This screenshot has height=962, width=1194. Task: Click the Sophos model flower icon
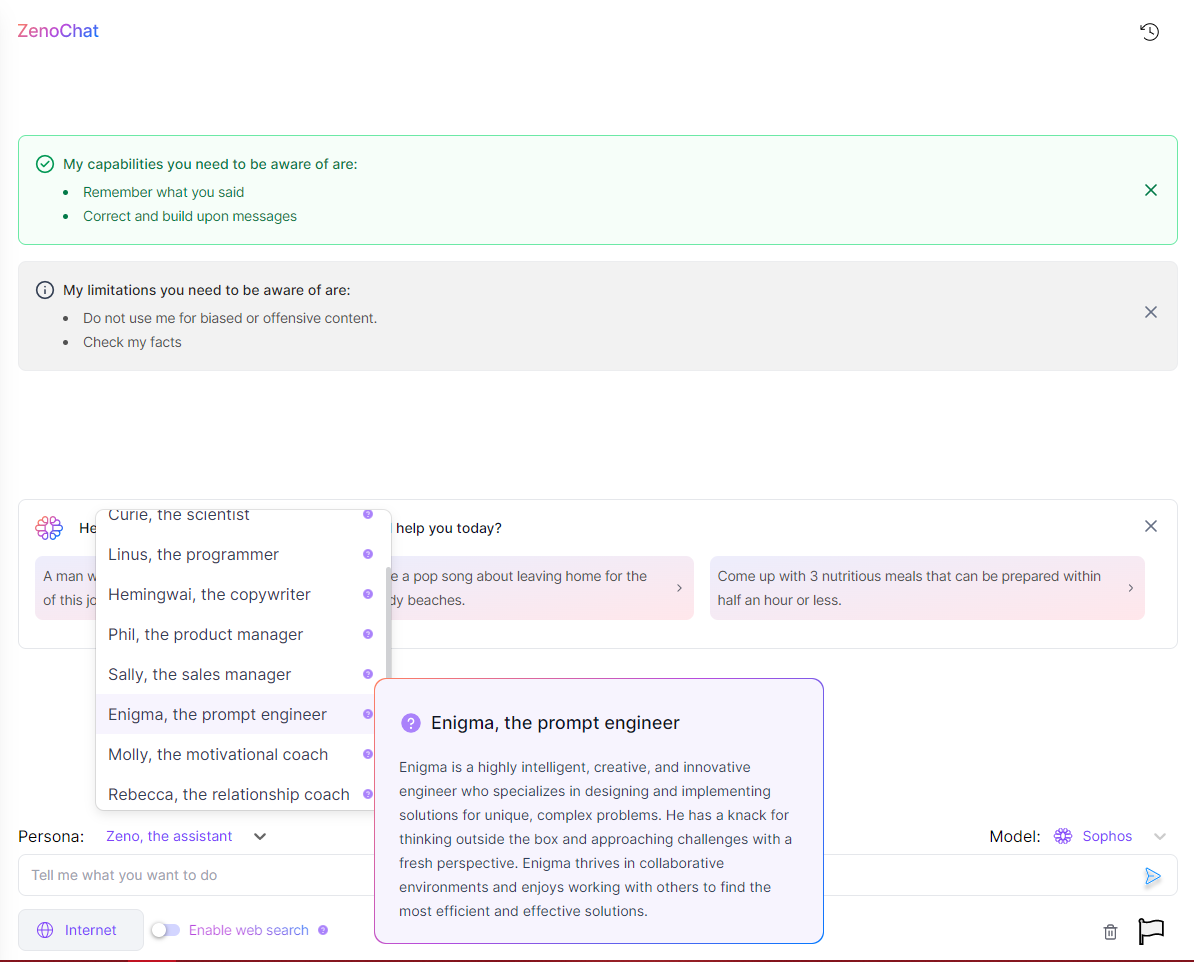coord(1063,836)
